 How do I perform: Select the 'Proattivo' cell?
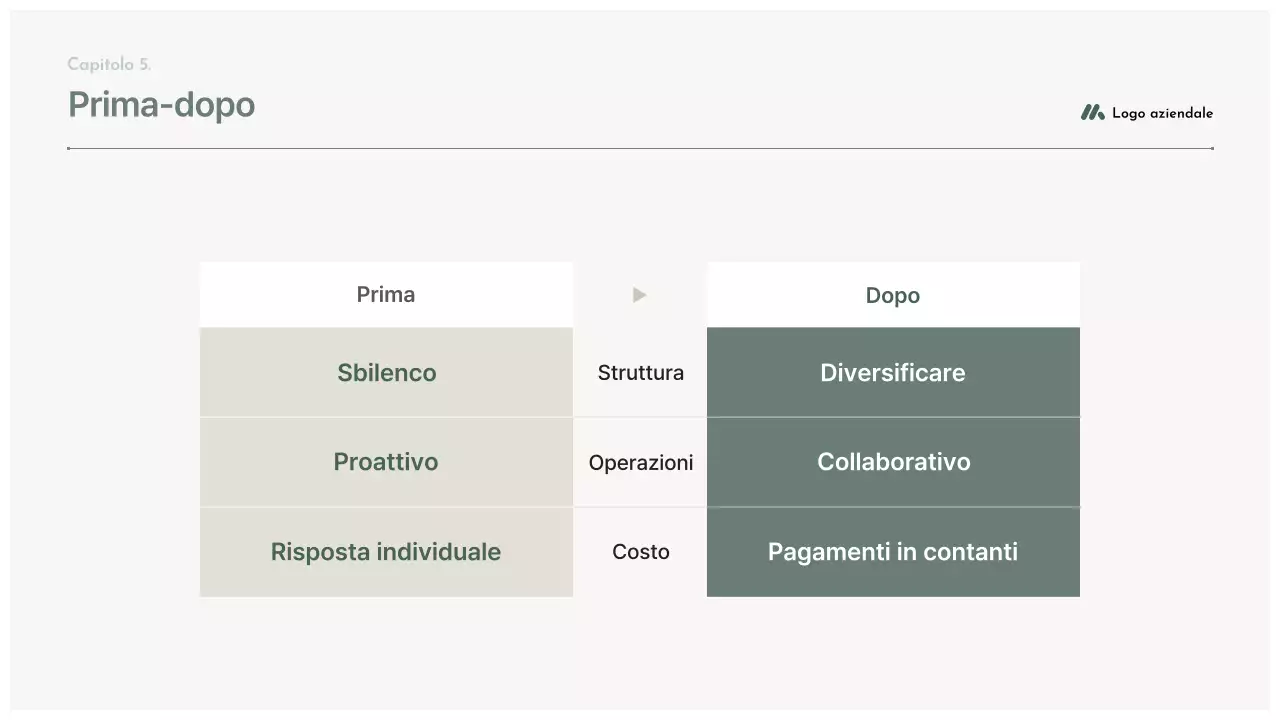(386, 462)
